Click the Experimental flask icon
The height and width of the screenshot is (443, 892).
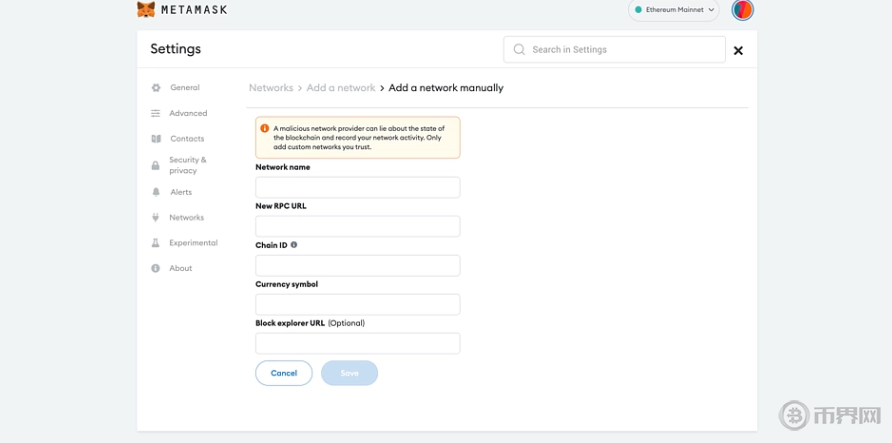[x=156, y=243]
